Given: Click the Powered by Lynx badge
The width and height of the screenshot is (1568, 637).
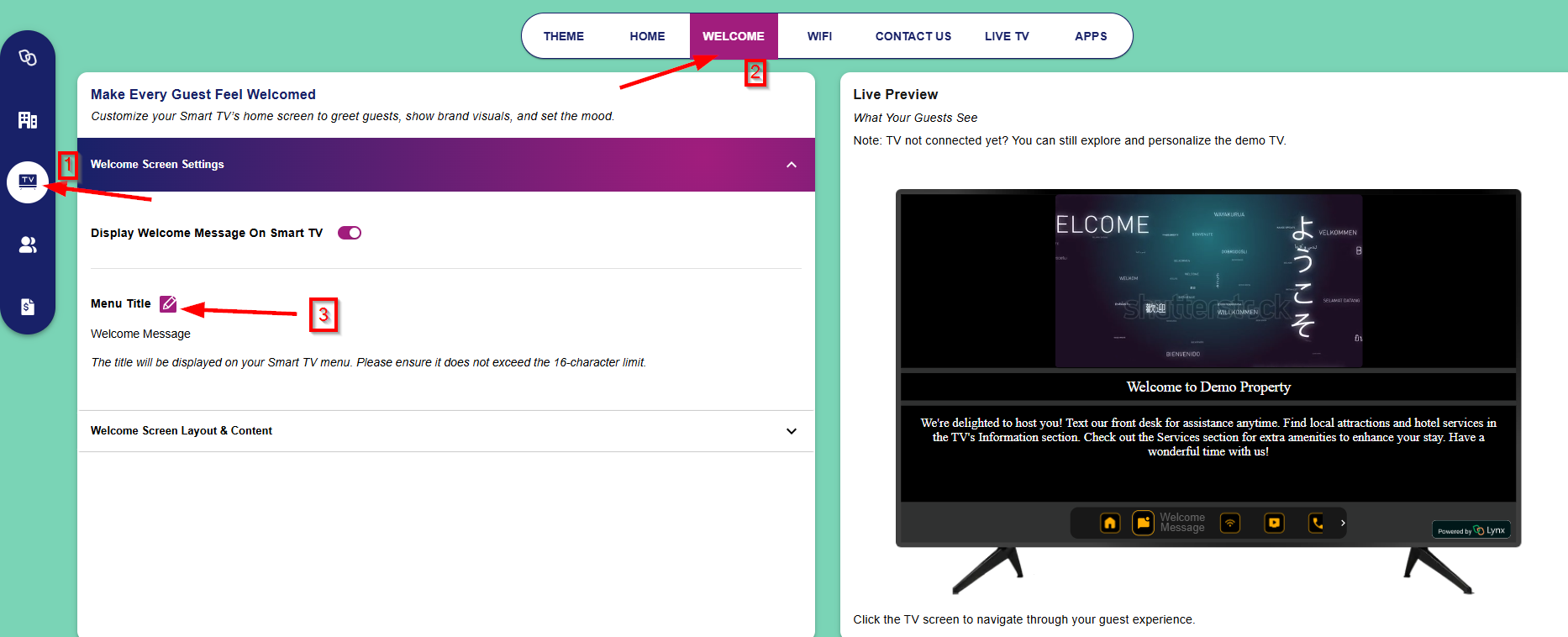Looking at the screenshot, I should point(1471,530).
